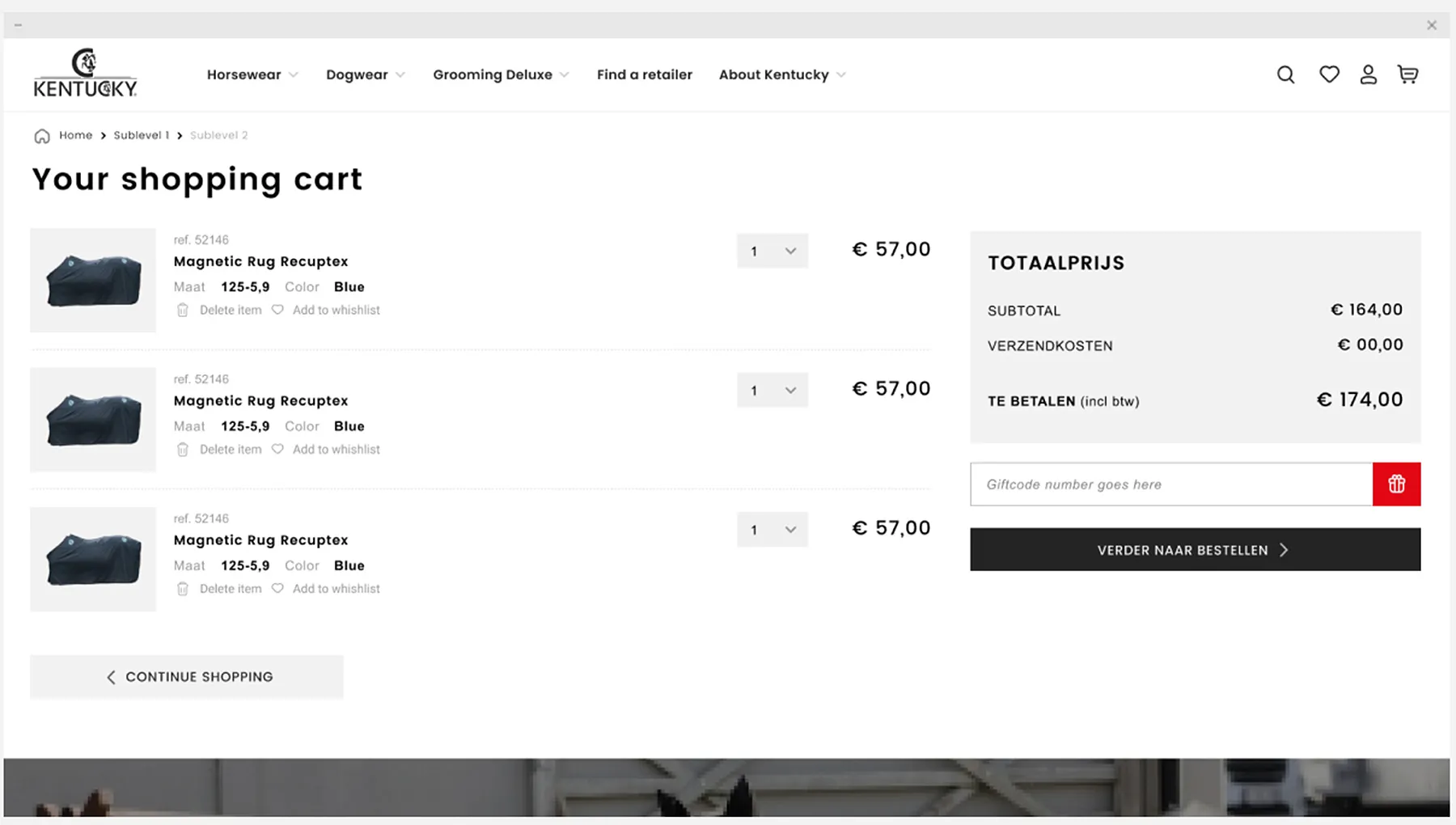Screen dimensions: 1456x825
Task: Go to Sublevel 1 breadcrumb
Action: point(142,135)
